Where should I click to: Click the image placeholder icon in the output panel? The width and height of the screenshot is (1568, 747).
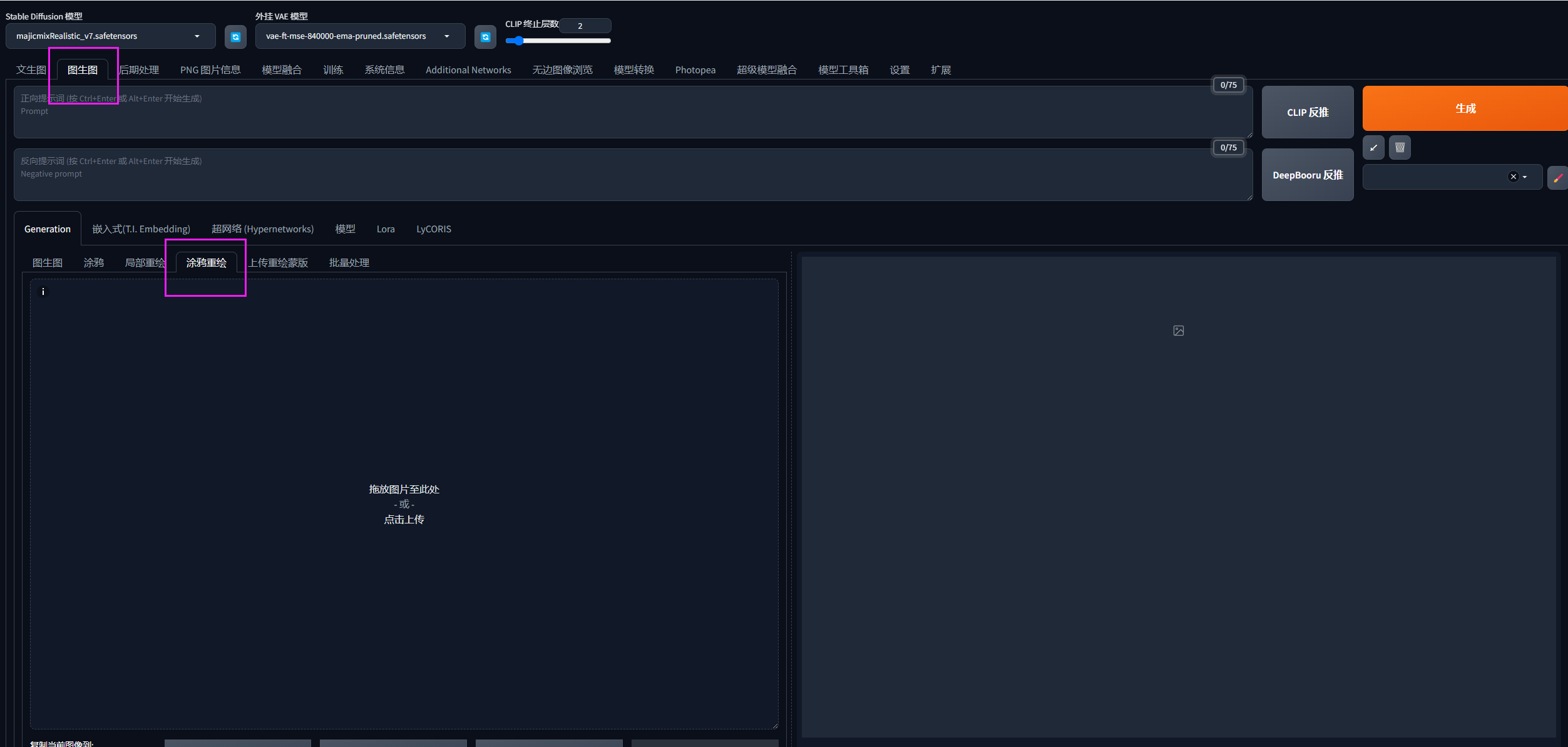pyautogui.click(x=1178, y=331)
